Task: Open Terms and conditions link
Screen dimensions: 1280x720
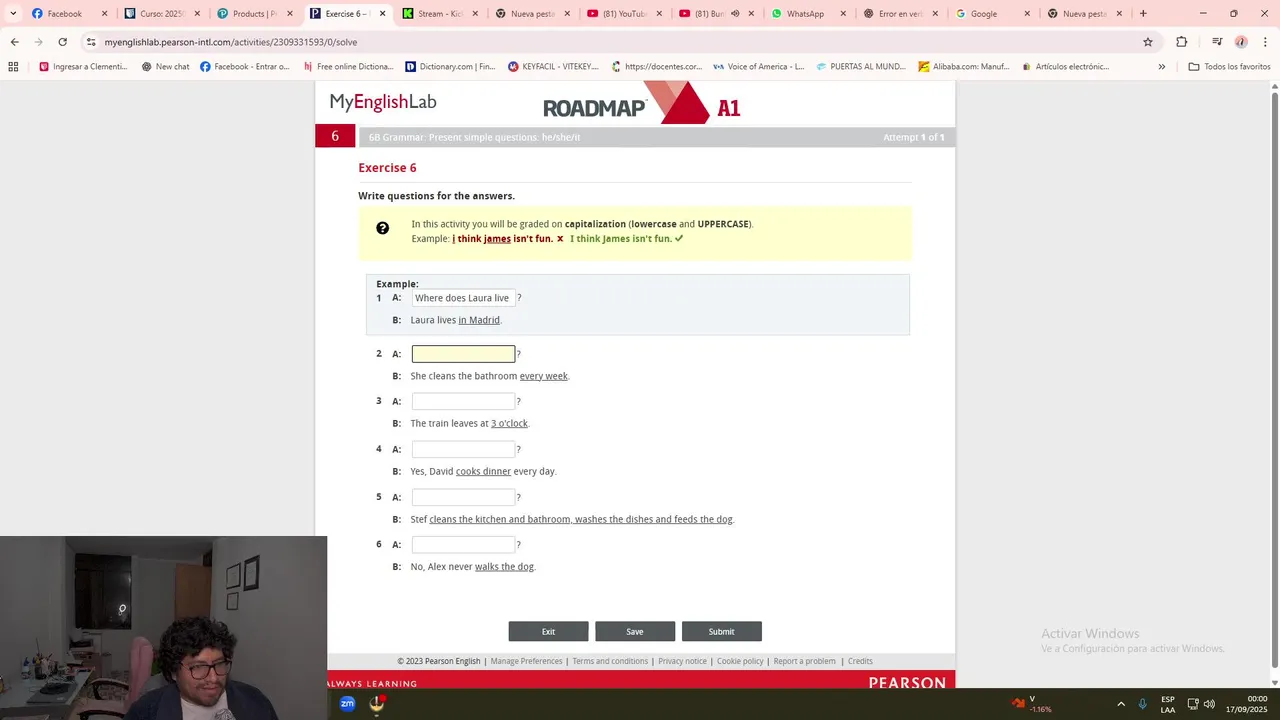Action: (x=610, y=661)
